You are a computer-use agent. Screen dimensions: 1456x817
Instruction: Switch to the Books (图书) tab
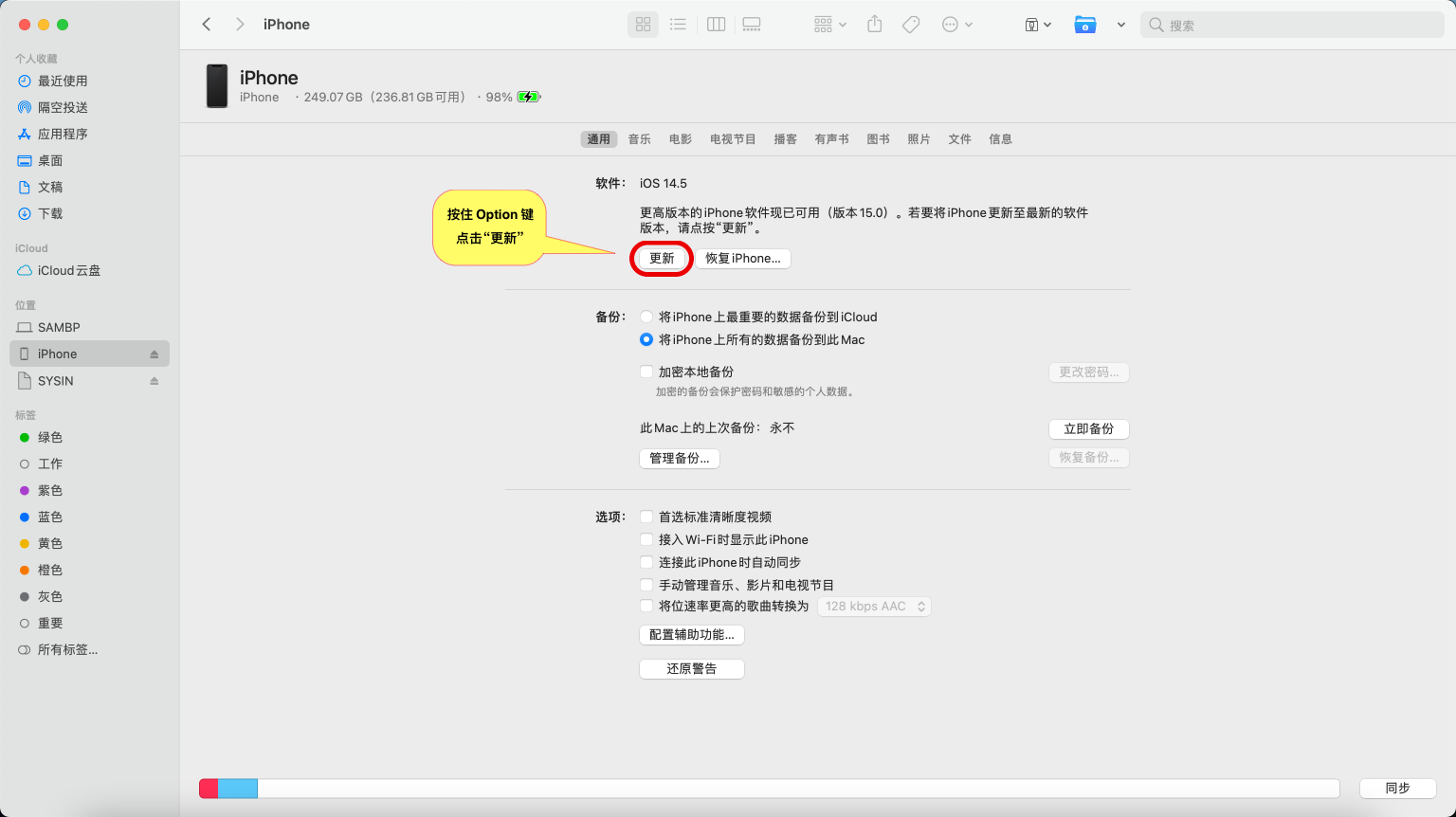879,139
